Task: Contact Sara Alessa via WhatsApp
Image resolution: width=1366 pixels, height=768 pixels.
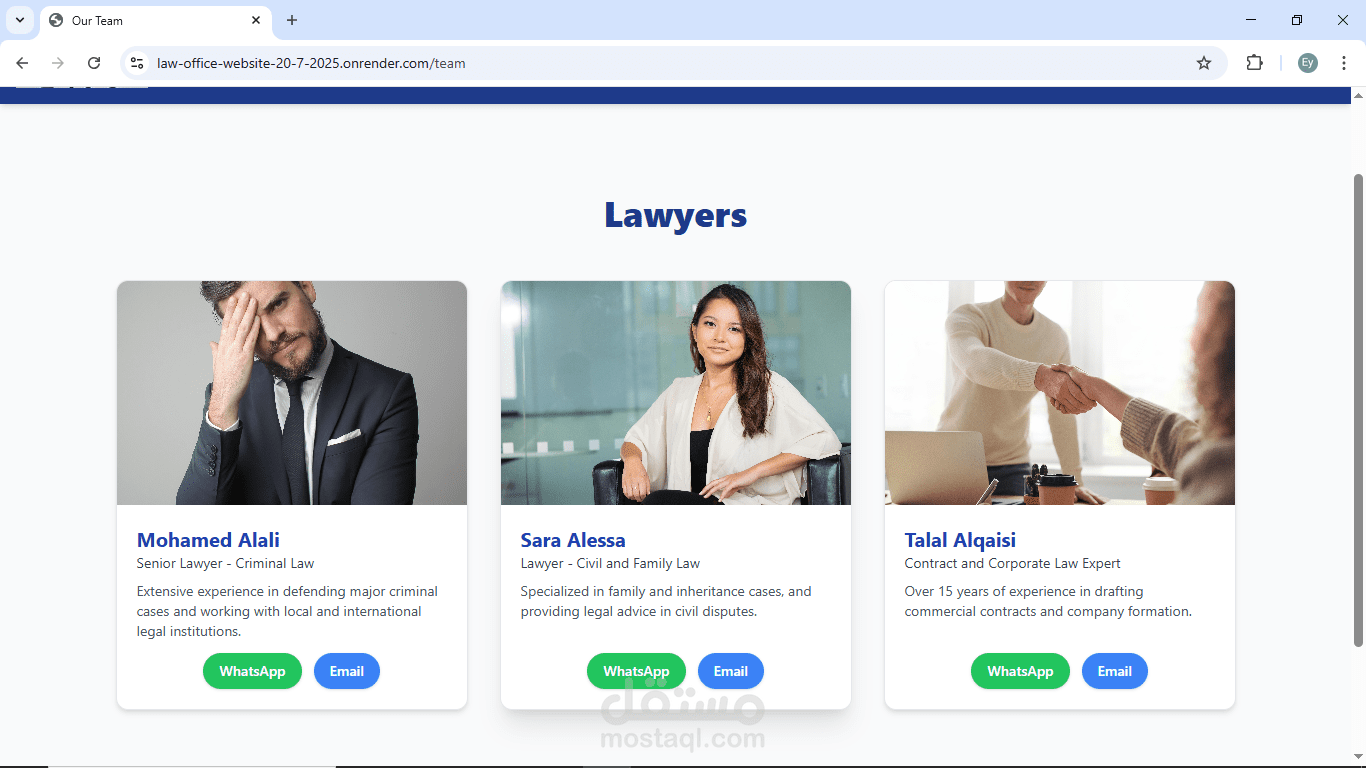Action: [x=636, y=671]
